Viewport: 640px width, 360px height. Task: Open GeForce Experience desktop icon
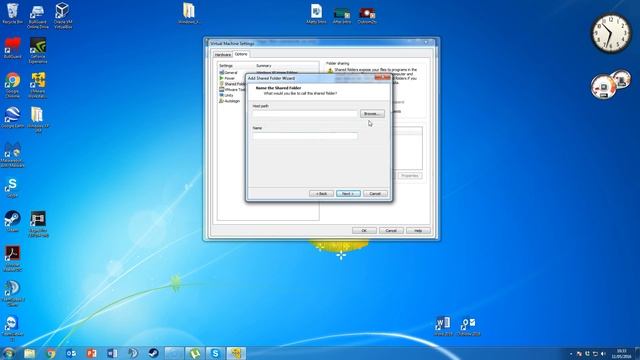(x=38, y=51)
